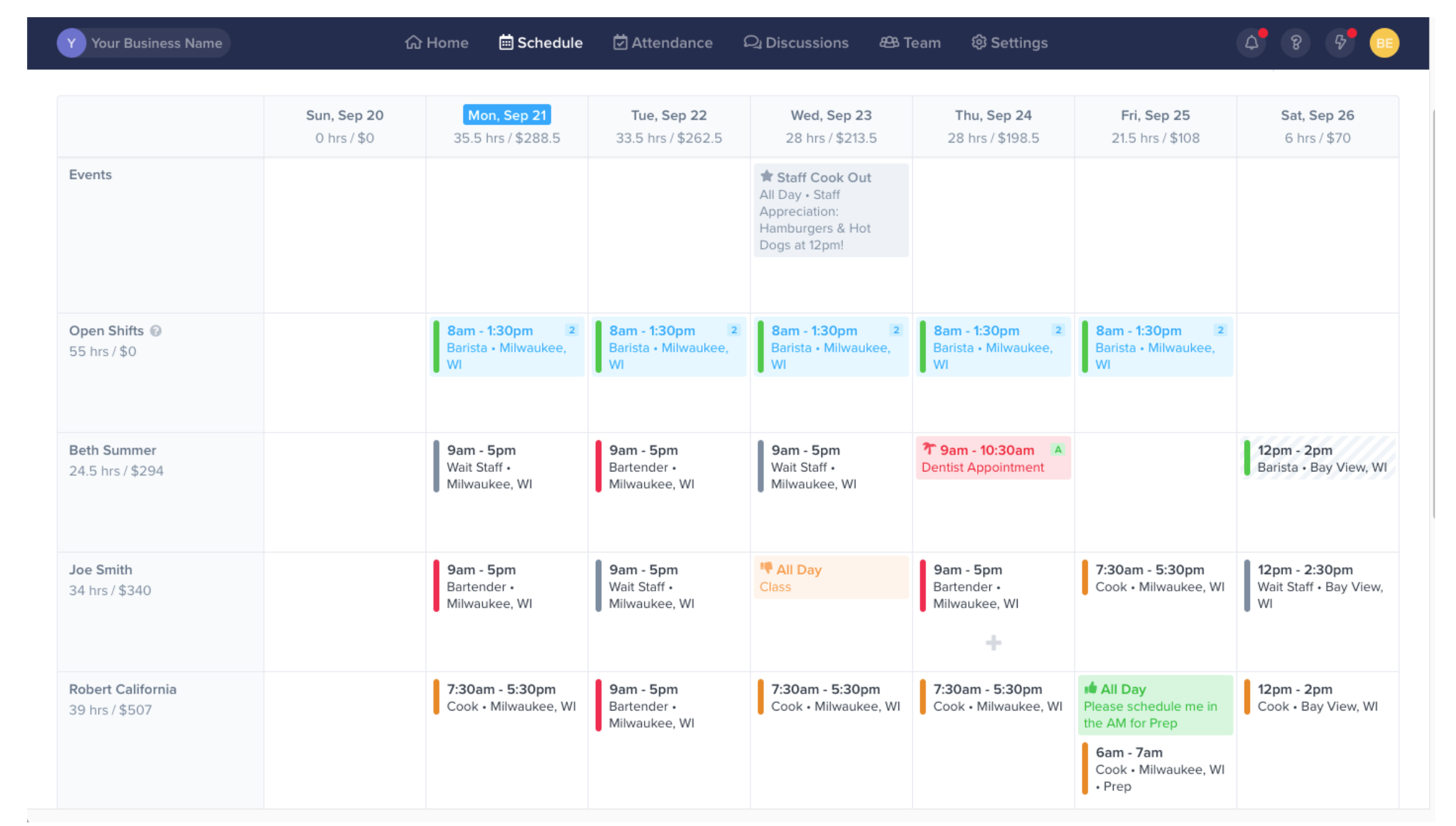
Task: Click the star icon on Staff Cook Out
Action: [x=767, y=176]
